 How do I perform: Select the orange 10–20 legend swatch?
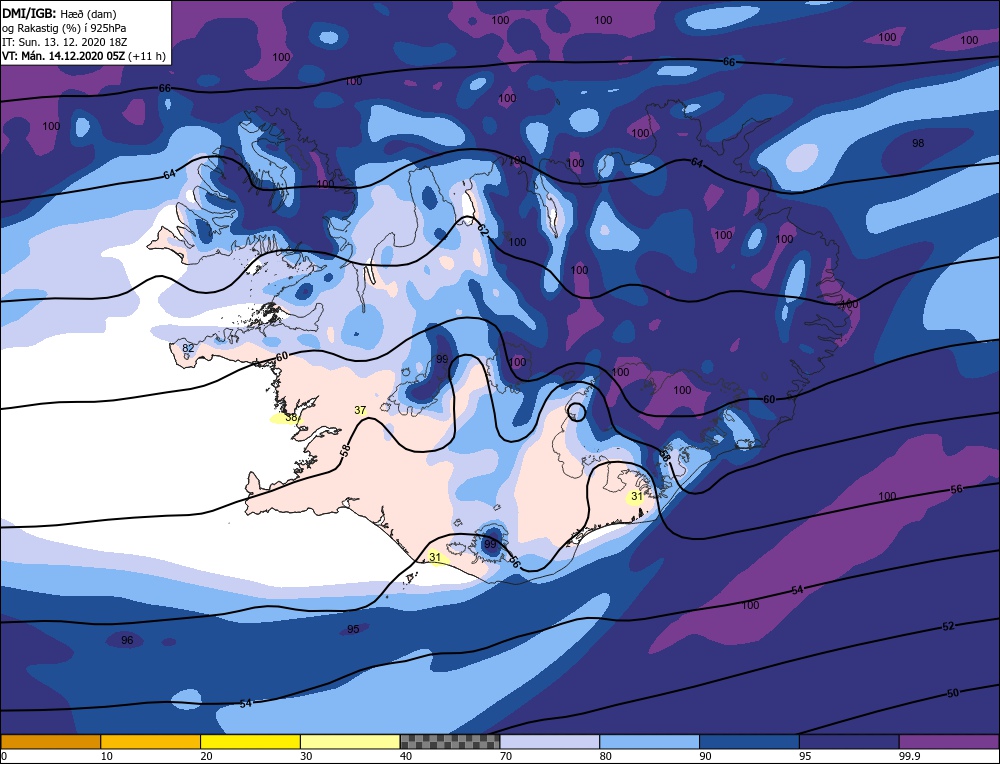coord(151,742)
